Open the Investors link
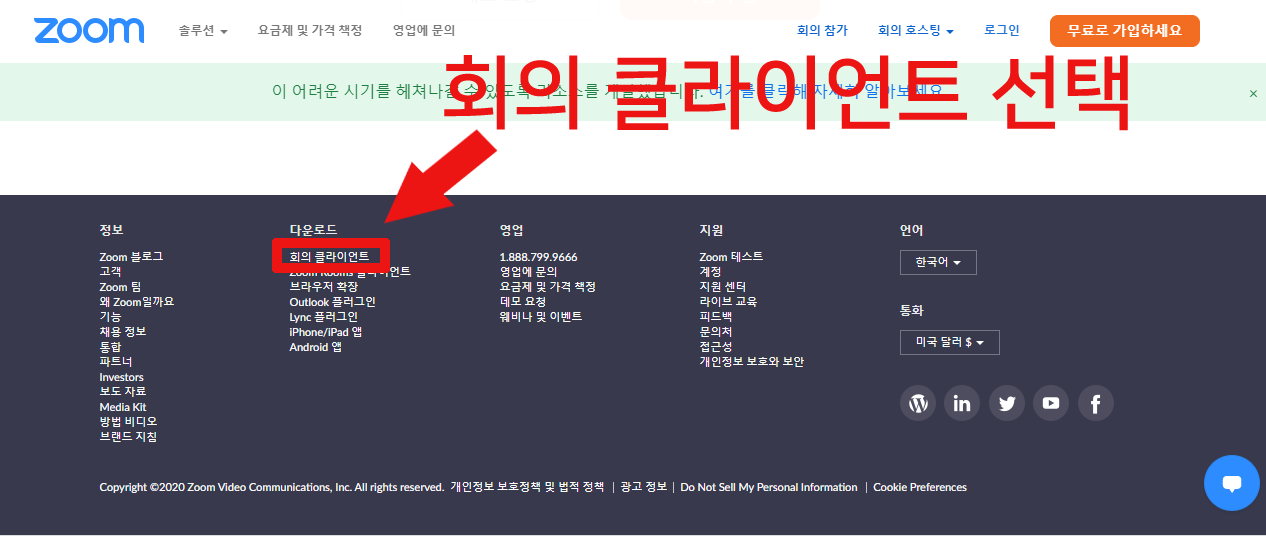 (x=122, y=377)
